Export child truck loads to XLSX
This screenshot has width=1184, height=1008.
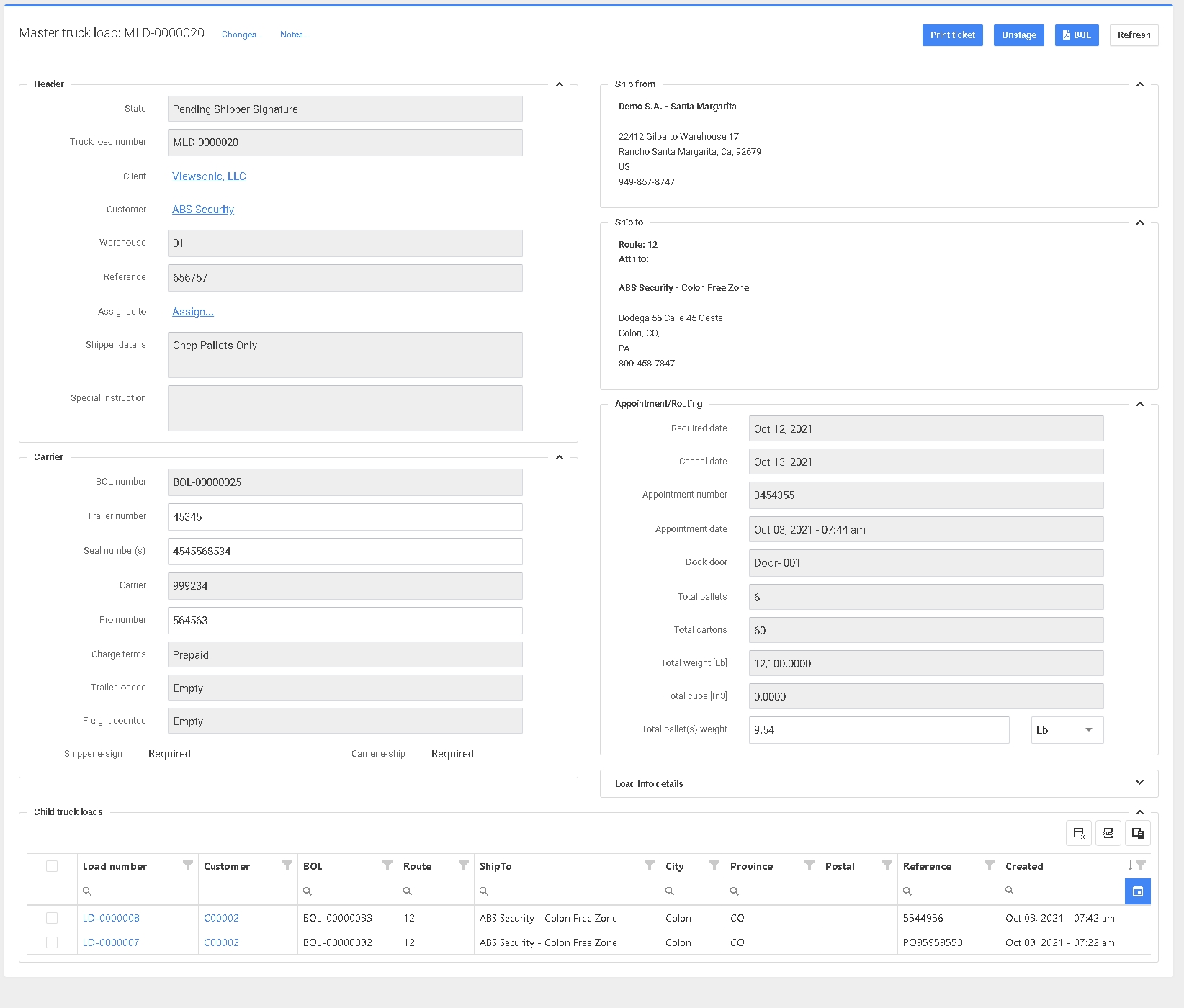click(x=1108, y=833)
